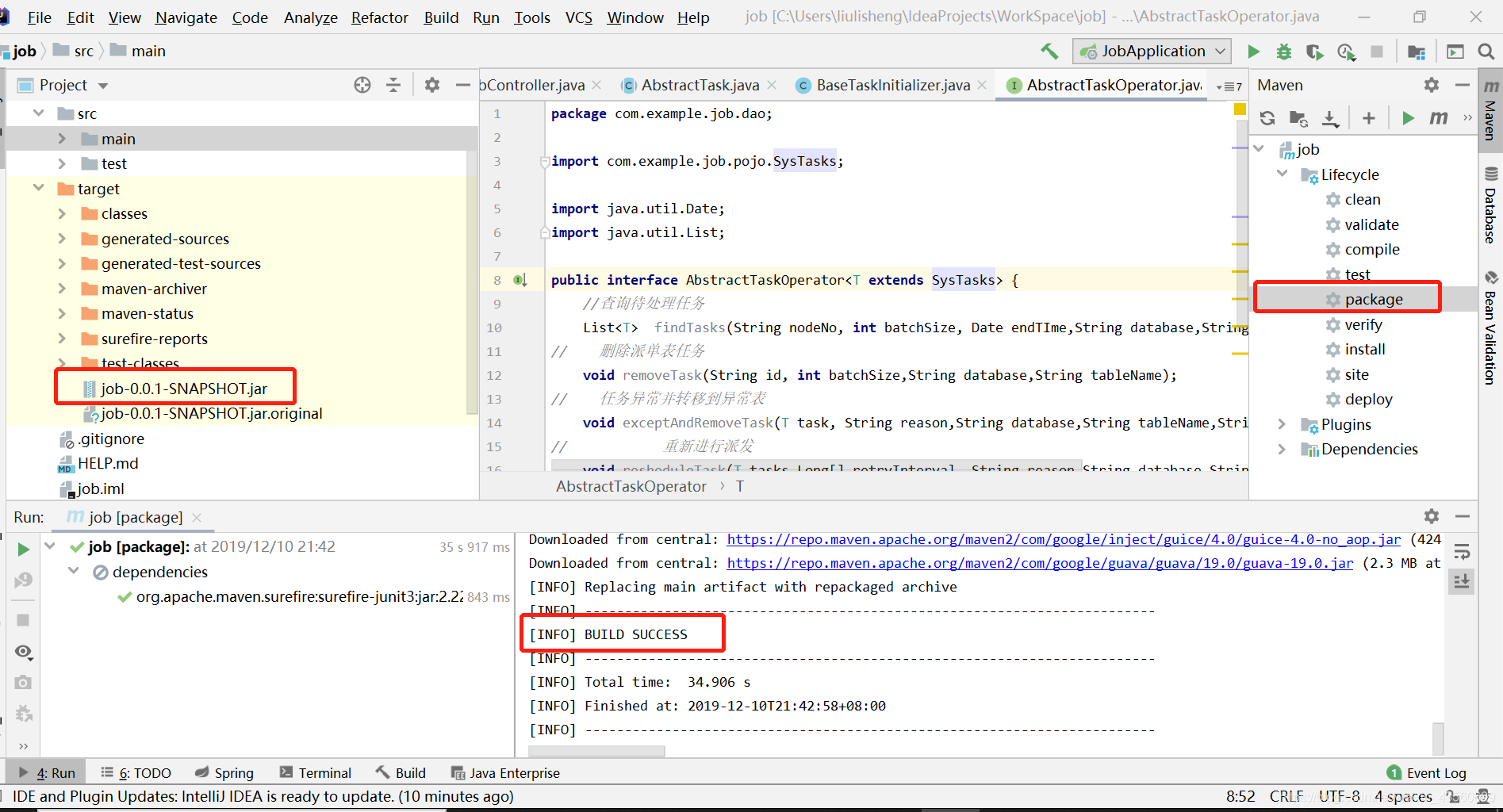The image size is (1503, 812).
Task: Collapse dependencies node in Run tree
Action: click(x=74, y=571)
